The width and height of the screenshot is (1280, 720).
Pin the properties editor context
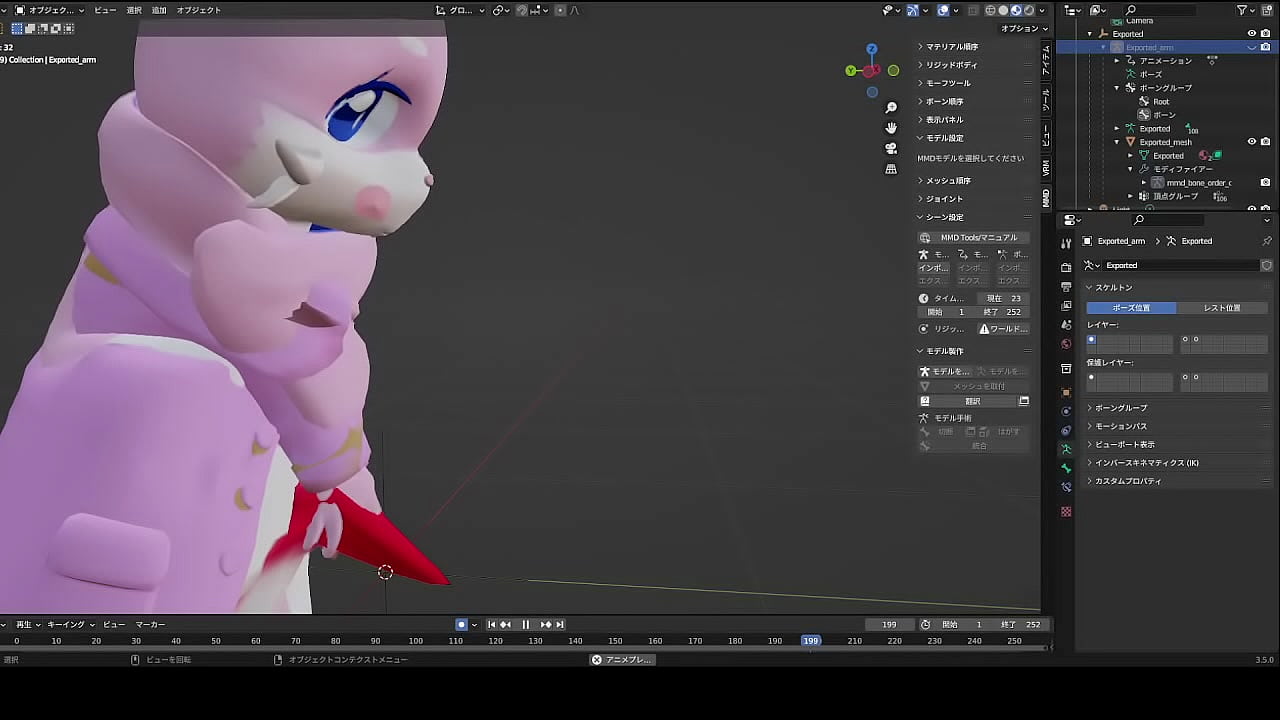click(1267, 241)
